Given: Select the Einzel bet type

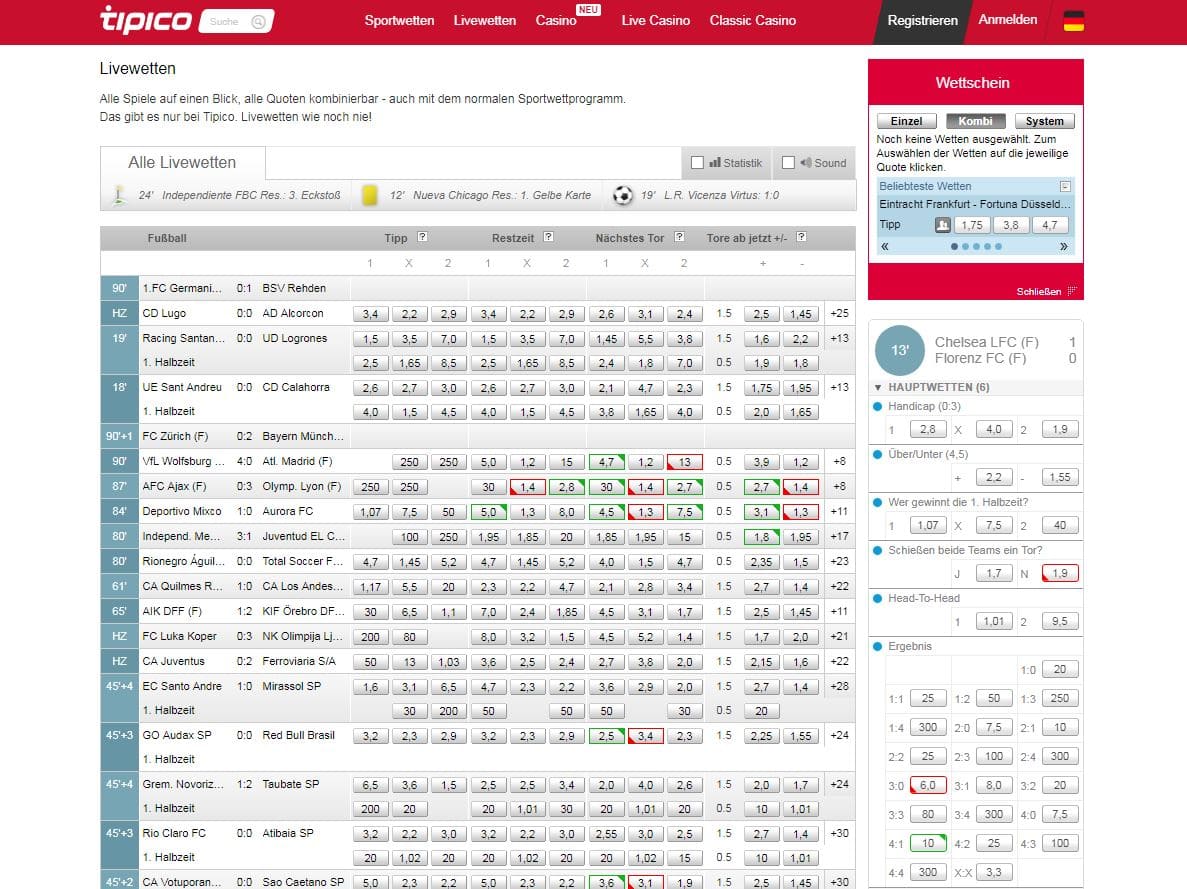Looking at the screenshot, I should click(906, 121).
